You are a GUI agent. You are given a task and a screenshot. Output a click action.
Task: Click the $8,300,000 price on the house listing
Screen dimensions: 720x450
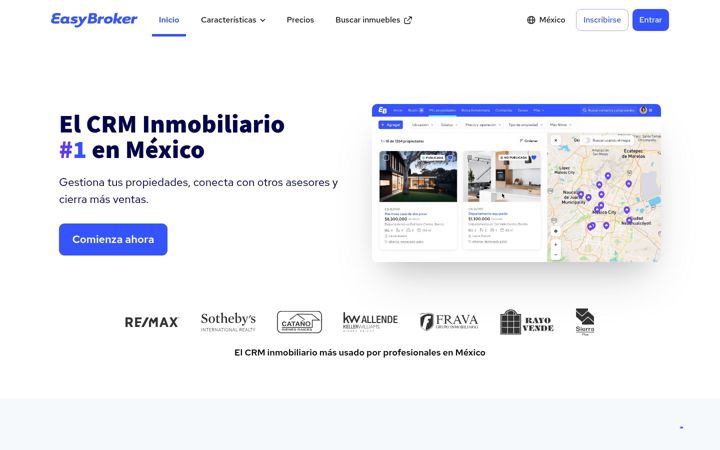pyautogui.click(x=396, y=219)
